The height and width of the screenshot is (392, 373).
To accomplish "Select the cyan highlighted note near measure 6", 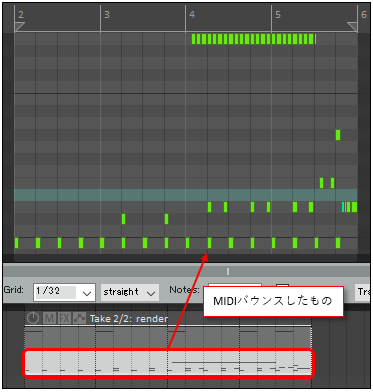I will pos(343,207).
